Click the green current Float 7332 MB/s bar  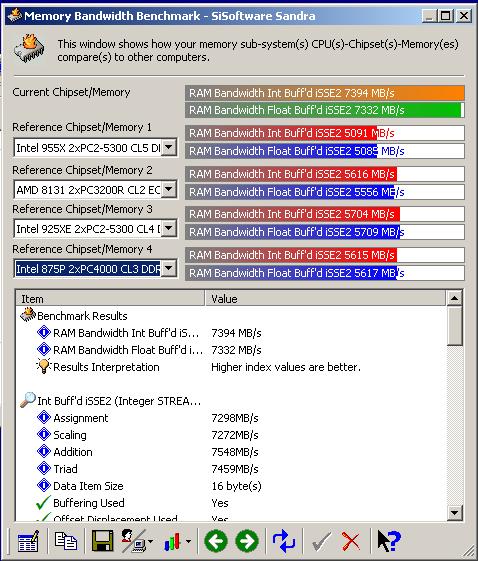[325, 110]
